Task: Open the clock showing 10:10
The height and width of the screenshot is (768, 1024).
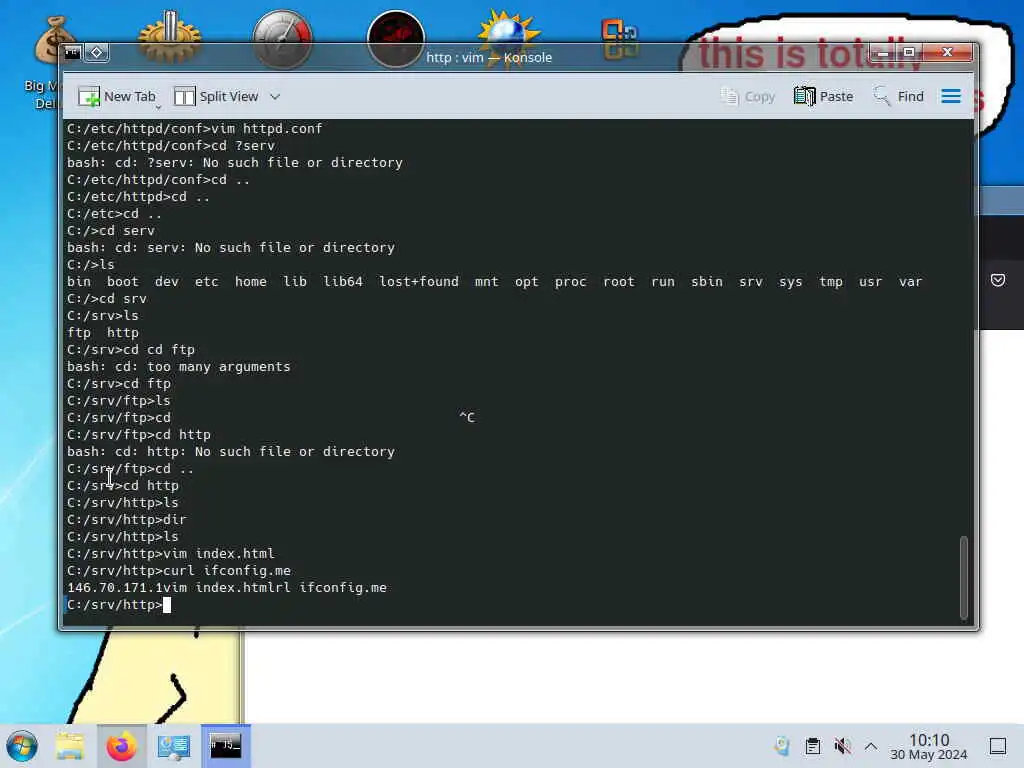Action: 929,746
